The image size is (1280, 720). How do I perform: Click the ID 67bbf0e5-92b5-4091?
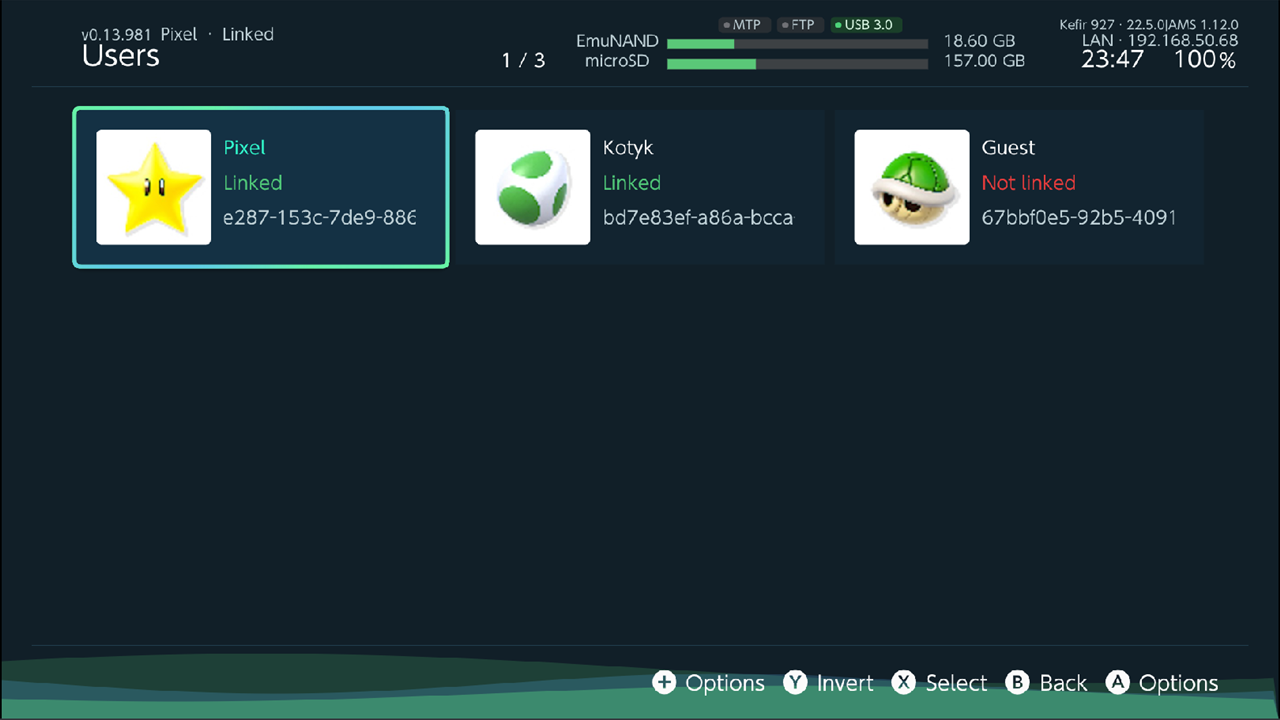(1079, 218)
